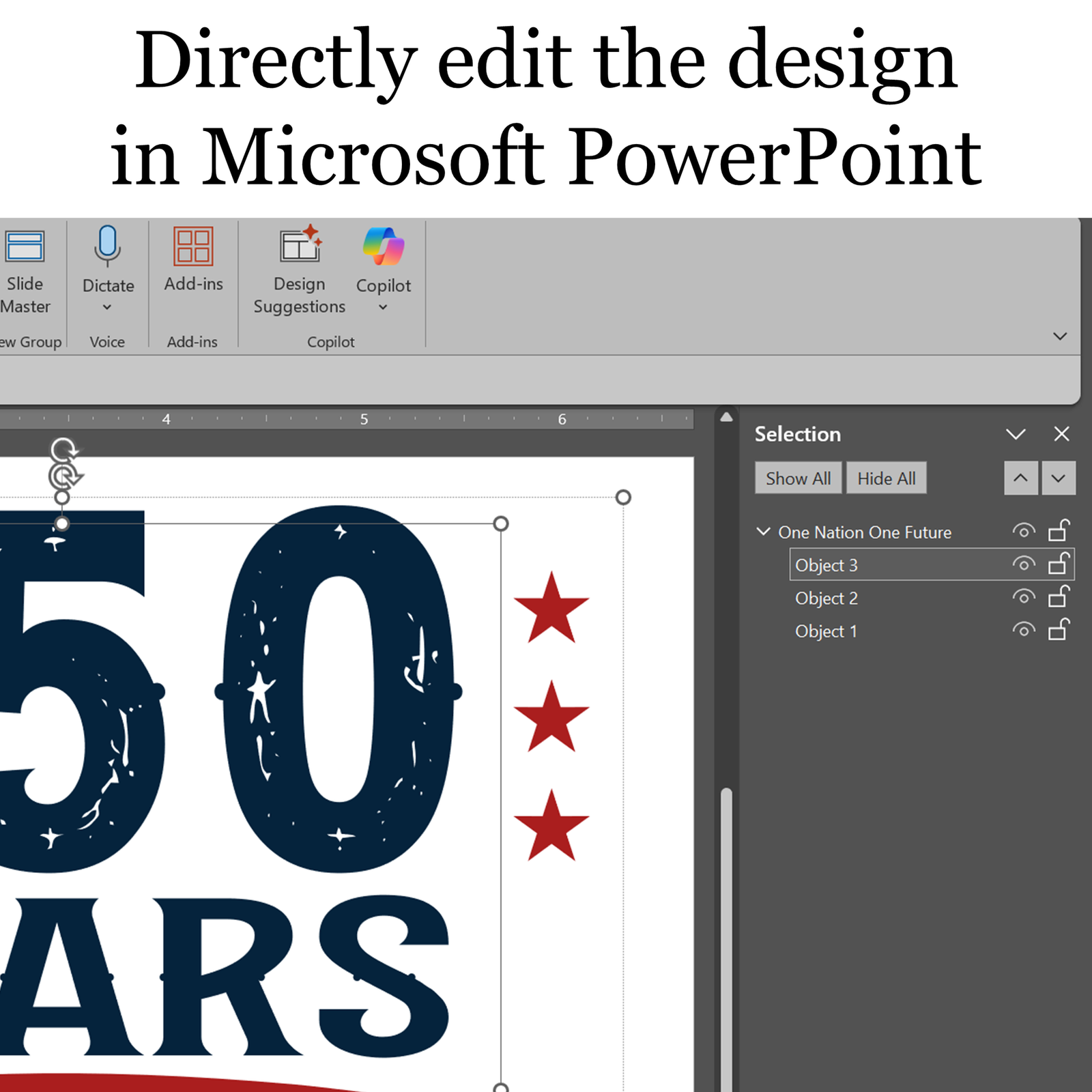The width and height of the screenshot is (1092, 1092).
Task: Open Design Suggestions
Action: click(300, 271)
